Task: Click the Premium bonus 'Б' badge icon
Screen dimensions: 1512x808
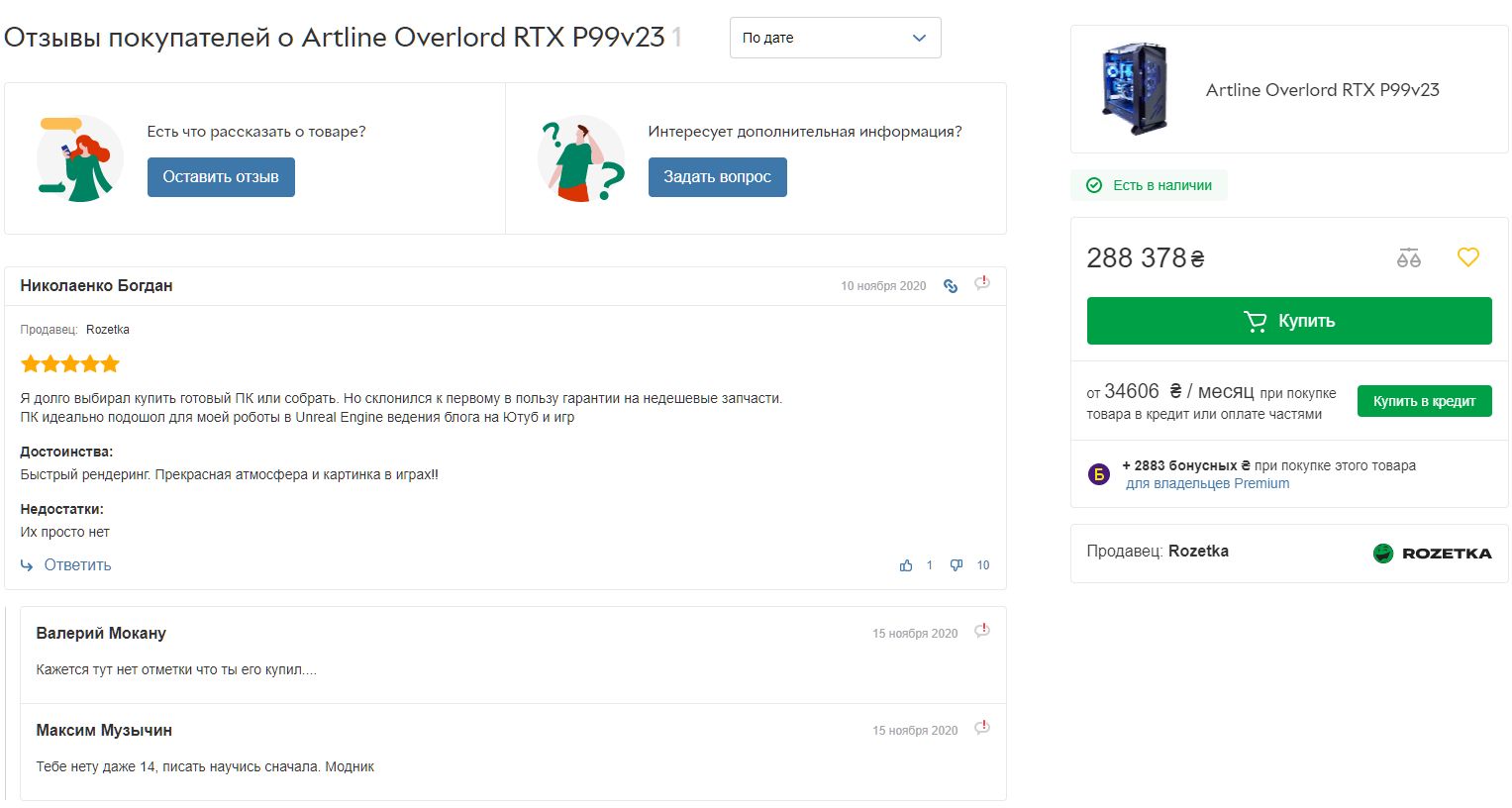Action: click(1099, 474)
